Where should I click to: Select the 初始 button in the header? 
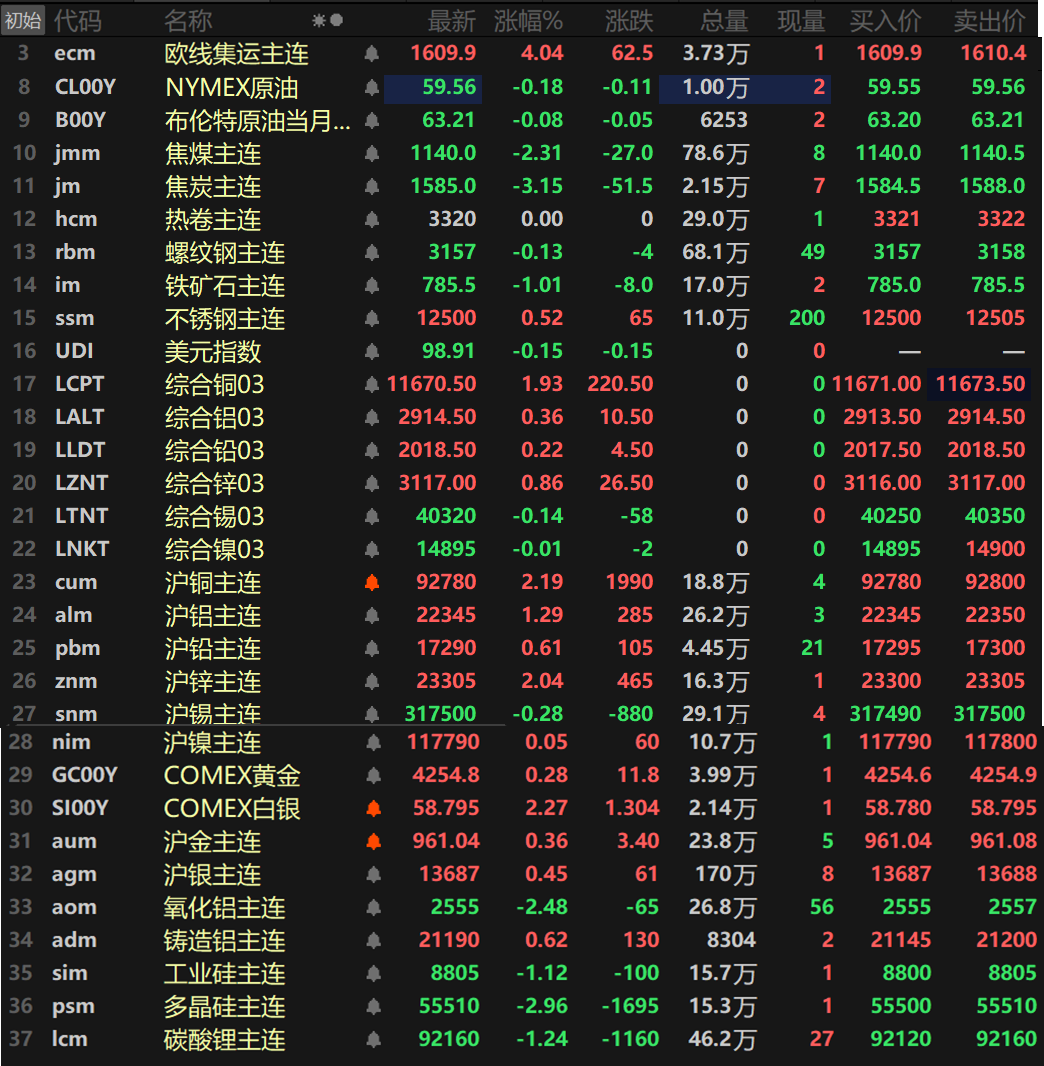pos(23,20)
